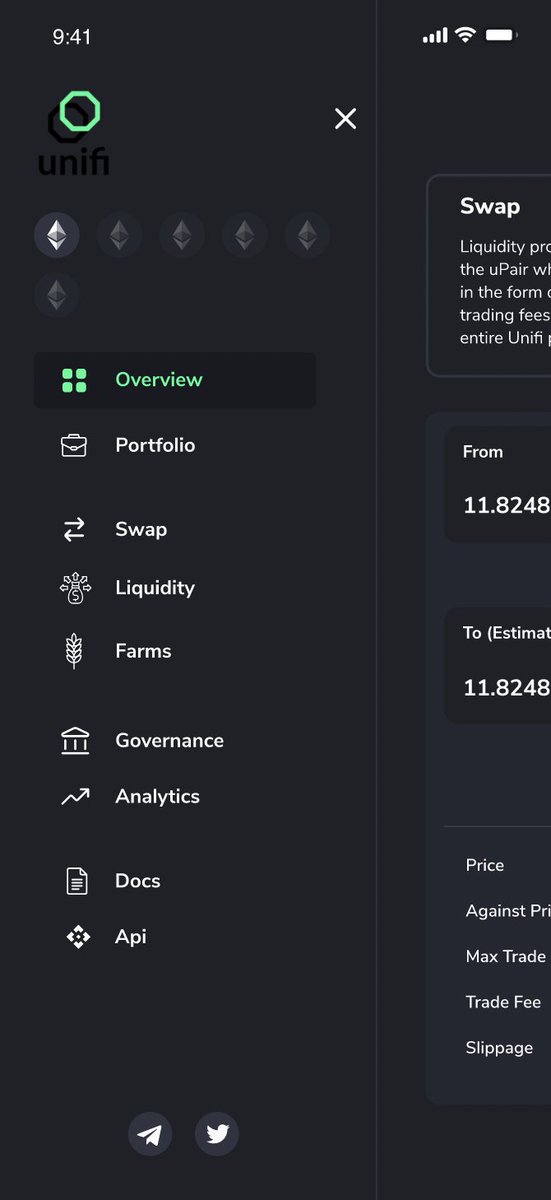551x1200 pixels.
Task: Open the Telegram link button
Action: [x=150, y=1134]
